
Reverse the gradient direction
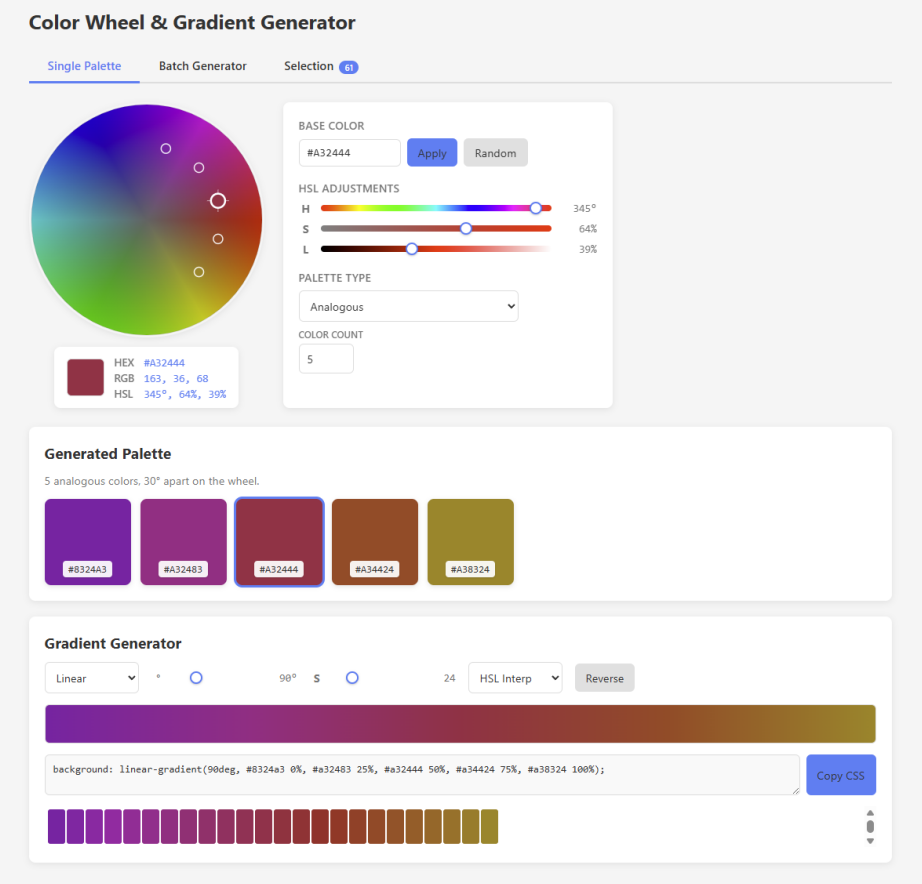(604, 678)
